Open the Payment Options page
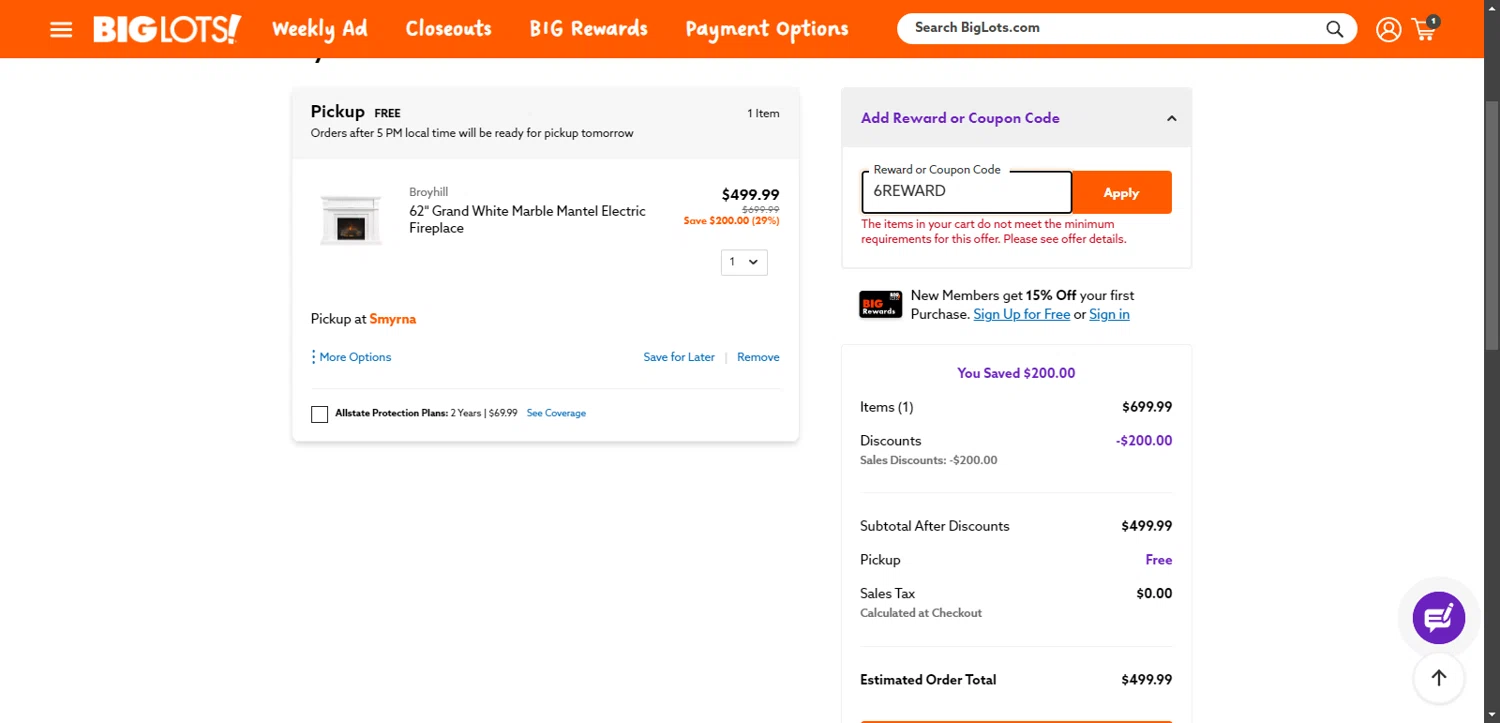1500x723 pixels. (x=767, y=29)
